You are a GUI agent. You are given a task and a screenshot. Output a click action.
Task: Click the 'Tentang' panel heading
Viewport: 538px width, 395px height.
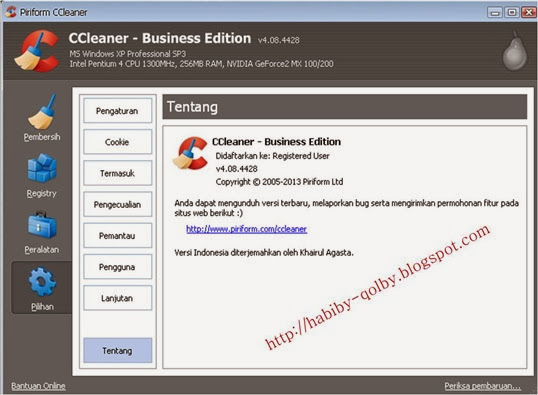192,107
